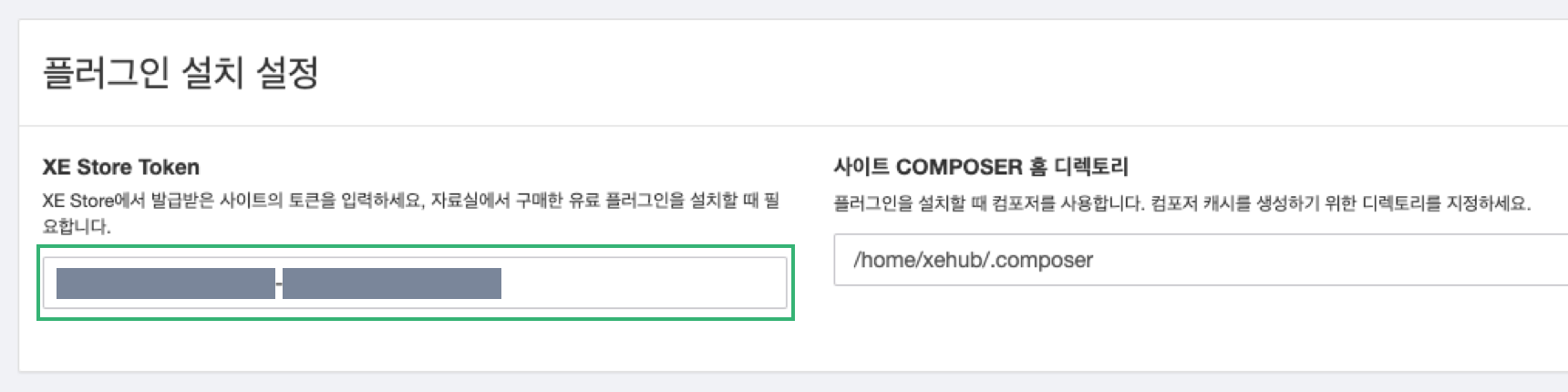The width and height of the screenshot is (1568, 392).
Task: Click the 'XE Store Token' field label
Action: pos(120,167)
